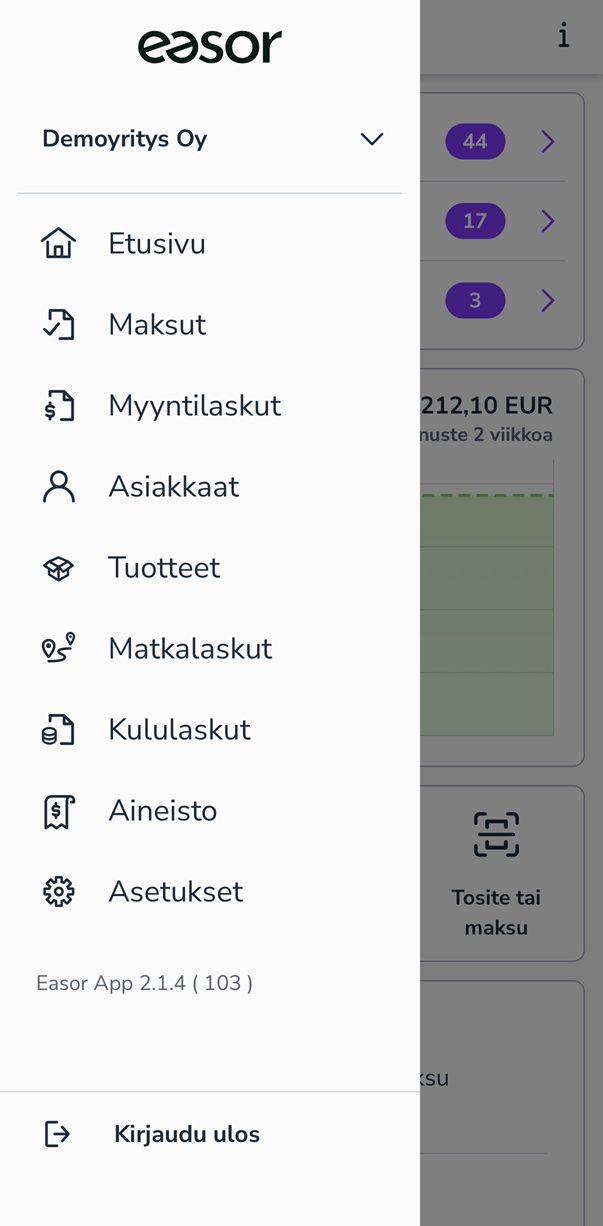Viewport: 603px width, 1226px height.
Task: Select the Etusivu home icon
Action: 59,242
